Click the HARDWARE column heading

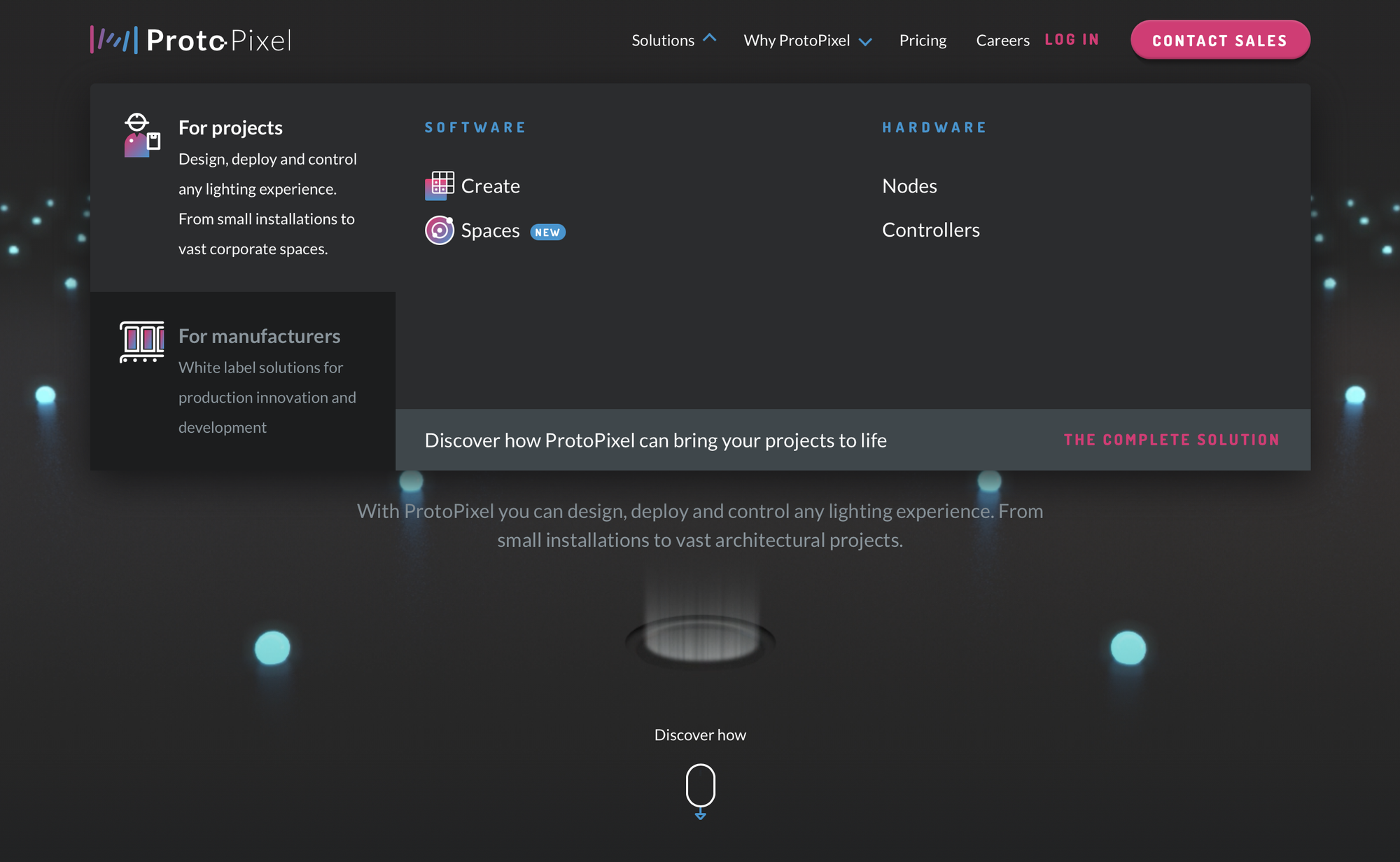(934, 127)
